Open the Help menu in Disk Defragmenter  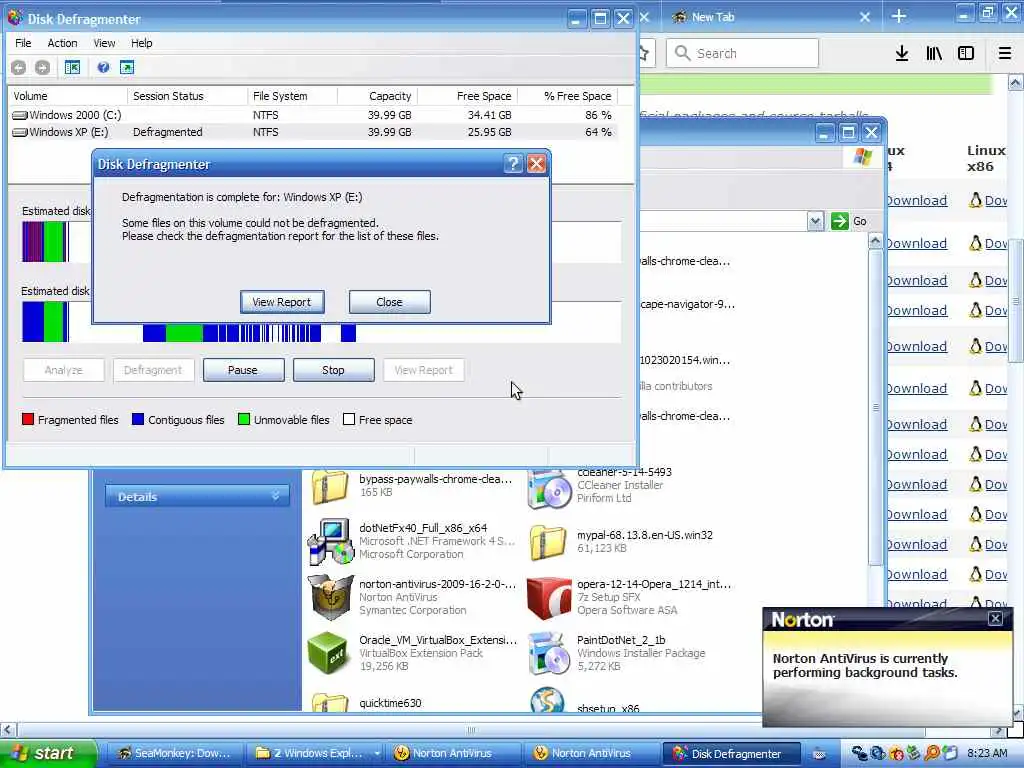pos(141,43)
